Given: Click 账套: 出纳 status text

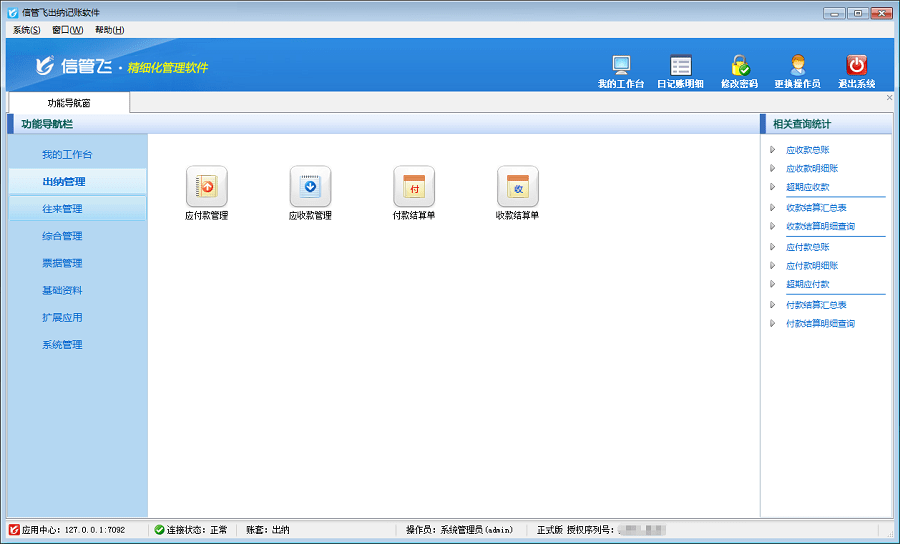Looking at the screenshot, I should tap(267, 530).
